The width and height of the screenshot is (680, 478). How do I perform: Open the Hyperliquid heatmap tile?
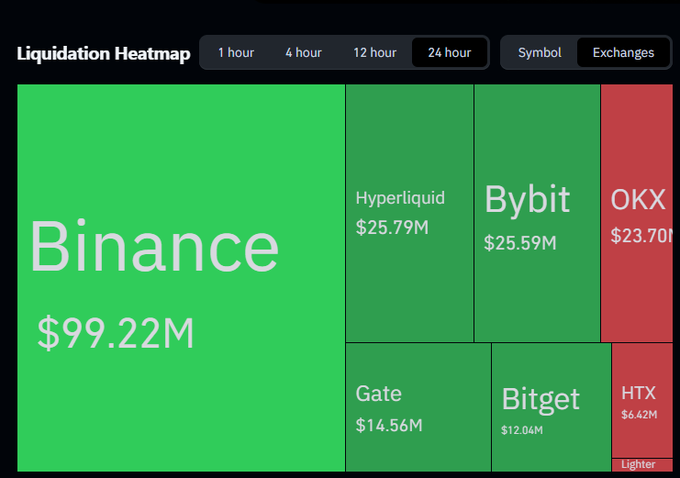(409, 213)
